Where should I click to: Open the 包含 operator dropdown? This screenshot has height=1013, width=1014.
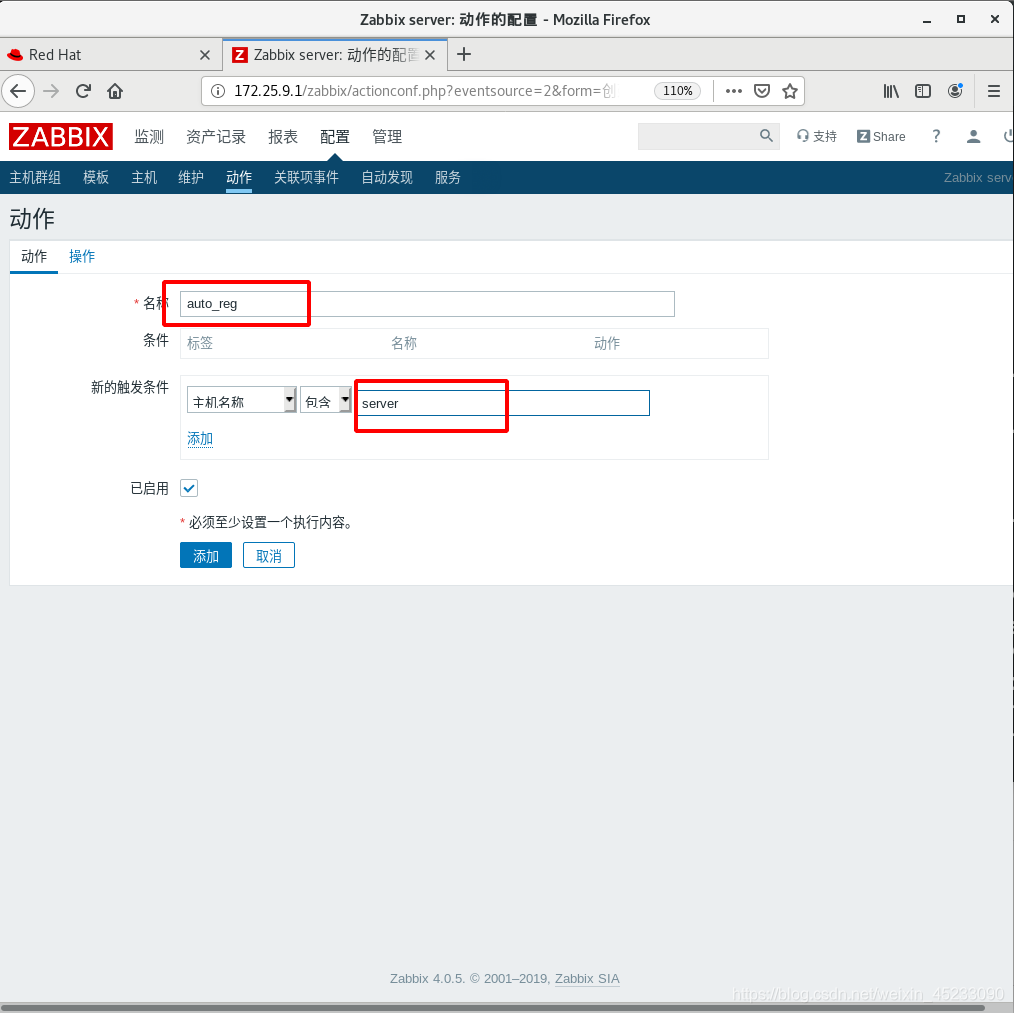325,400
